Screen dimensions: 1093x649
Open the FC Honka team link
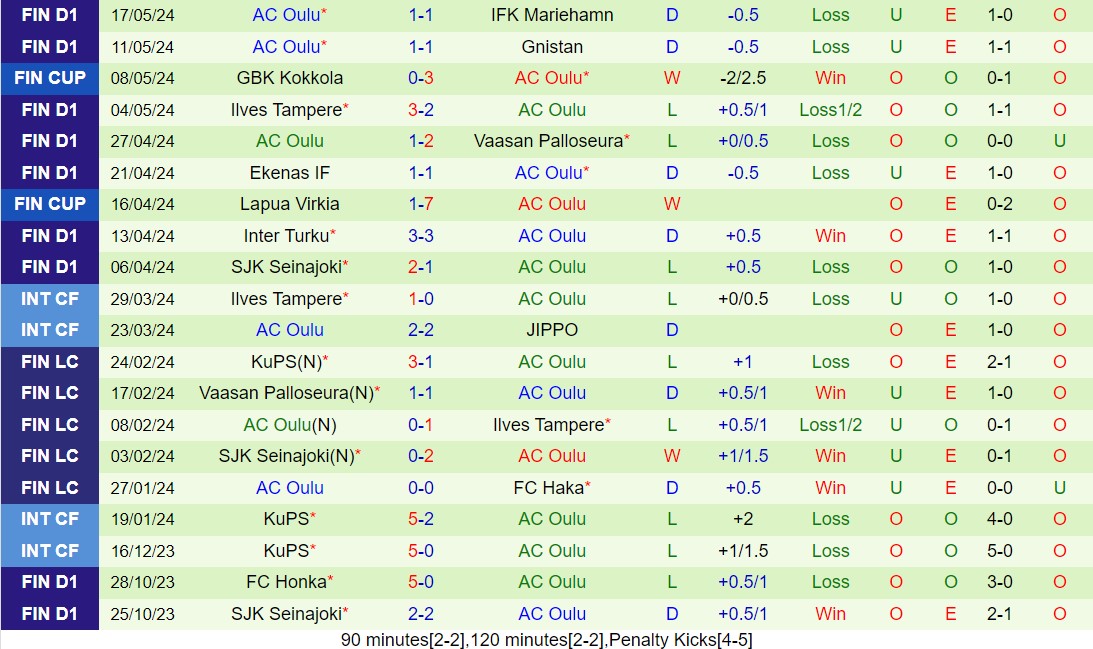286,582
